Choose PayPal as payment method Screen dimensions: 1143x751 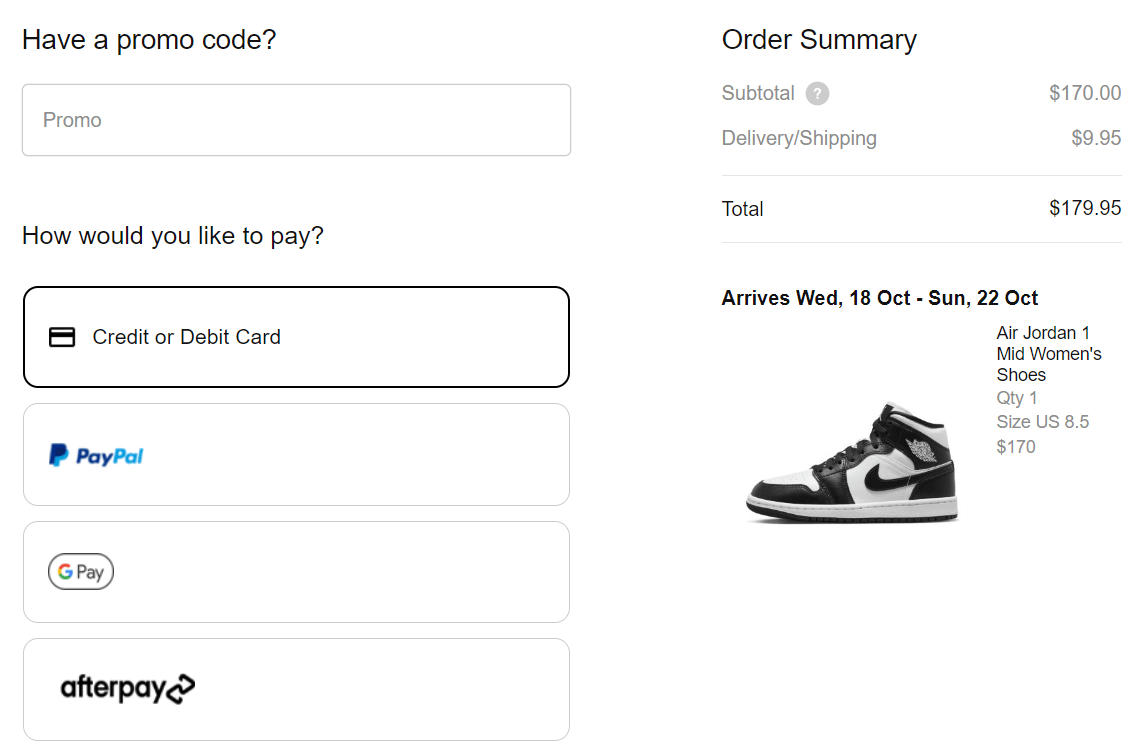[296, 455]
